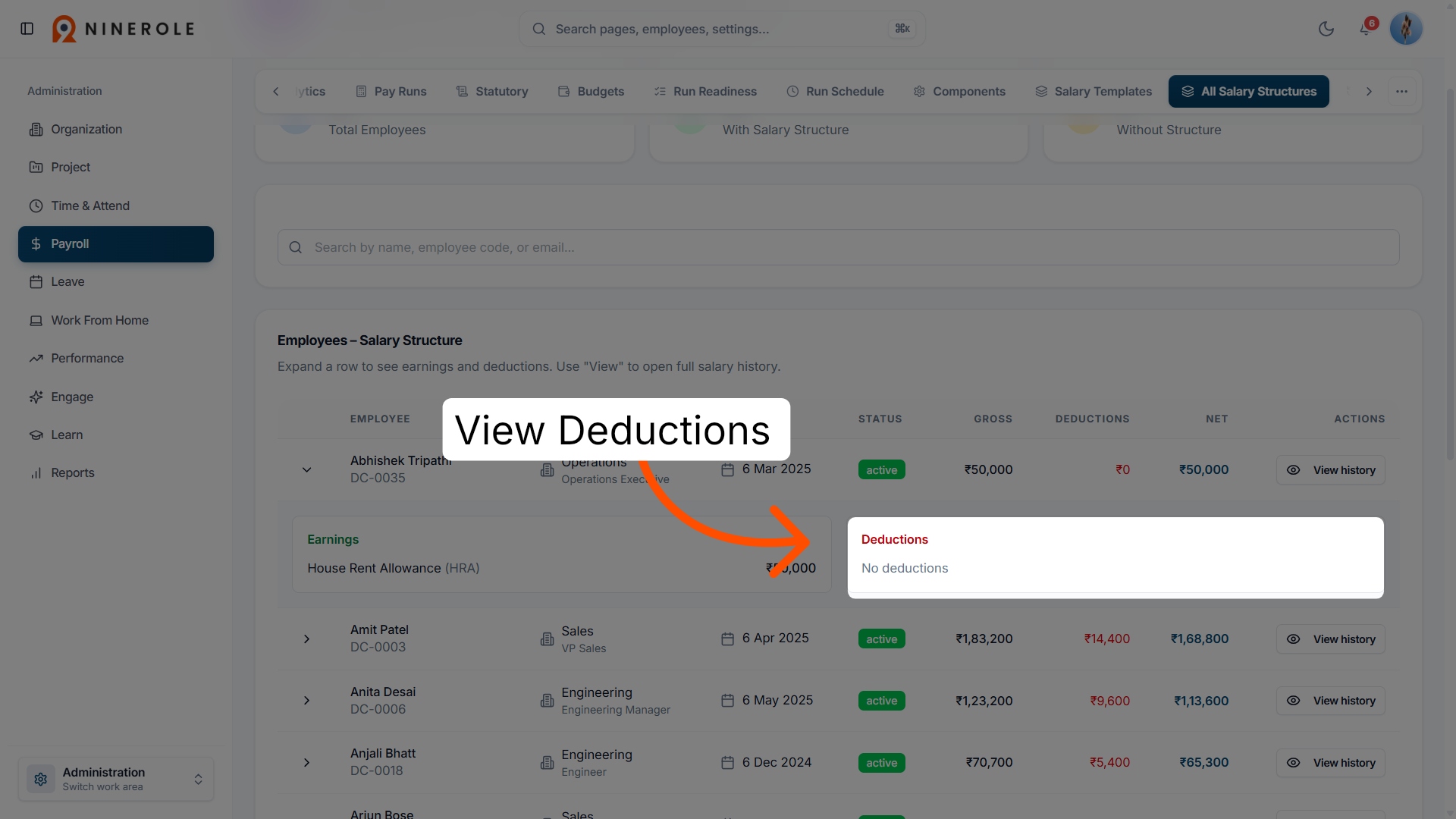
Task: Click Anjali Bhatt's 6 Dec 2024 date
Action: [777, 762]
